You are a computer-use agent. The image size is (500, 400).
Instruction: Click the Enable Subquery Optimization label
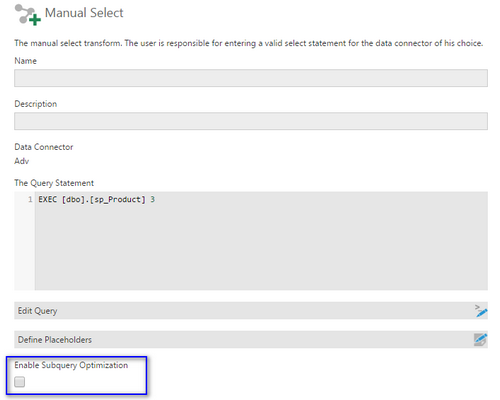click(71, 365)
